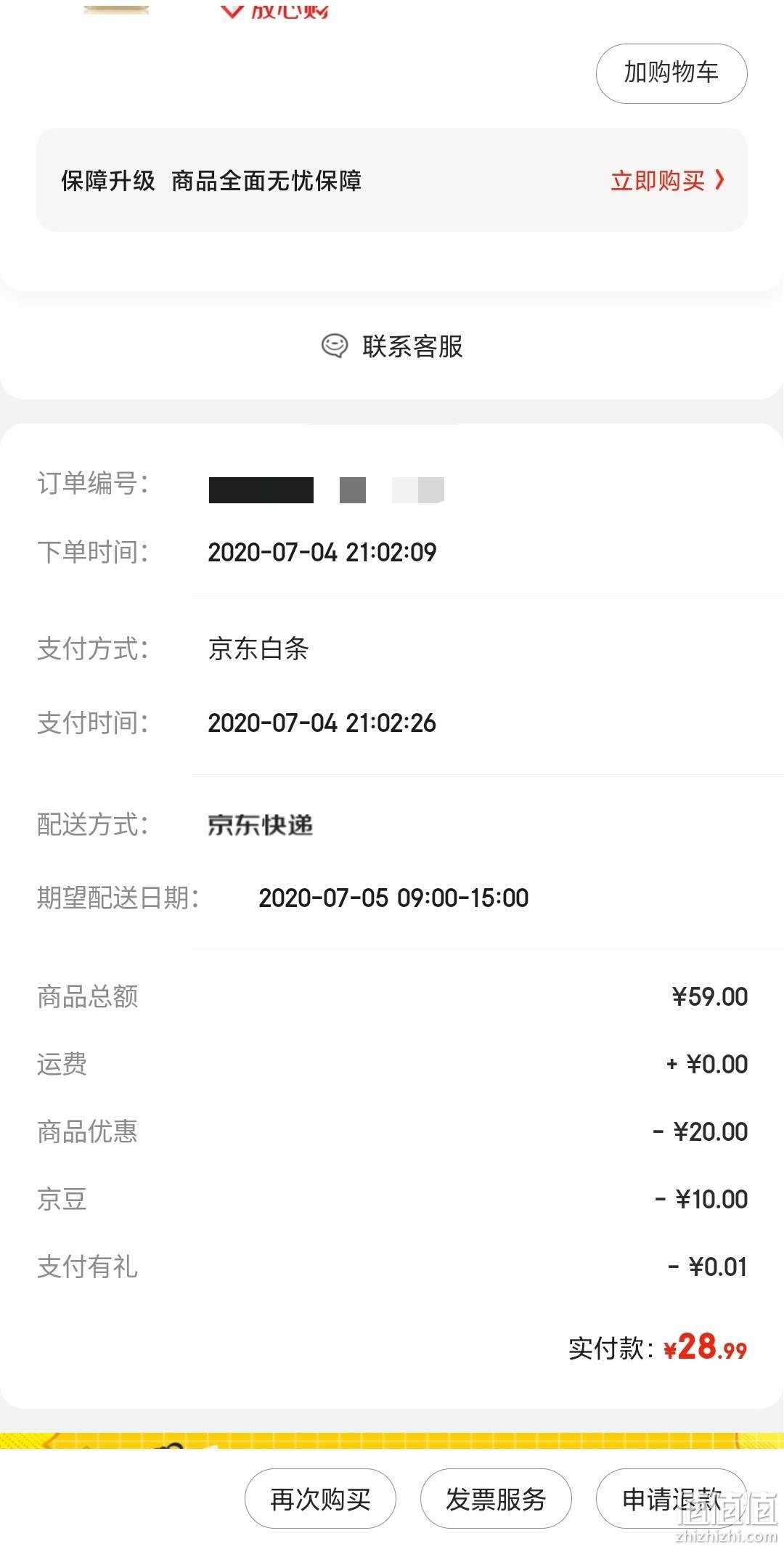Click the 京豆 discount row

tap(392, 1199)
